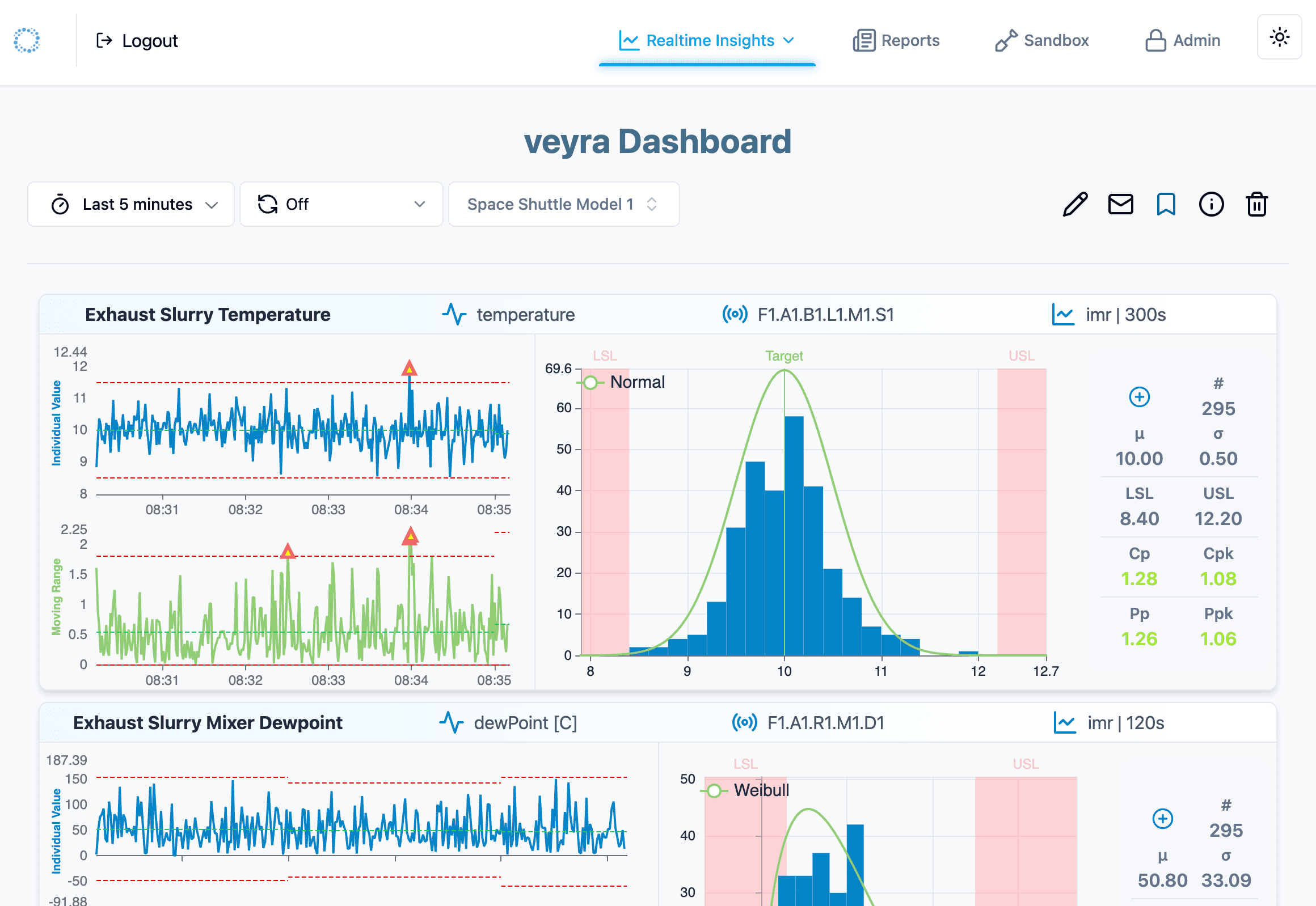Click the Pp value 1.26
This screenshot has height=906, width=1316.
[1140, 639]
